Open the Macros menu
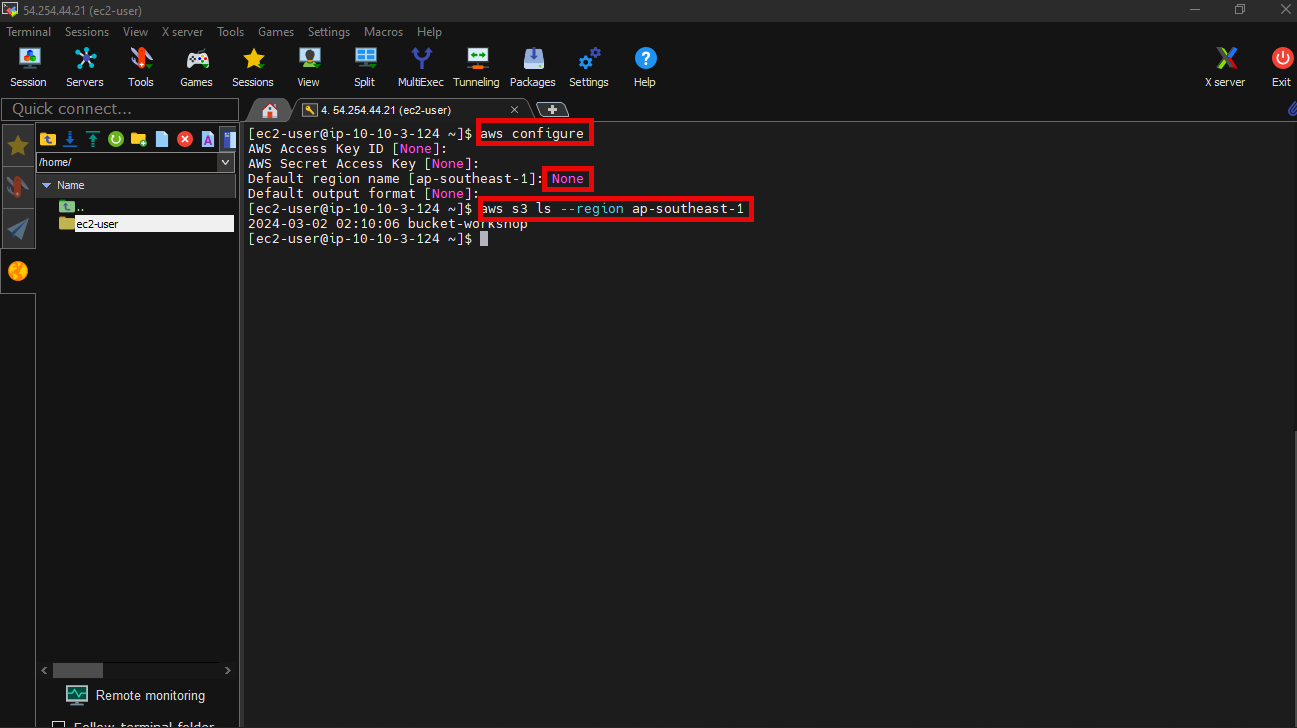 coord(384,32)
